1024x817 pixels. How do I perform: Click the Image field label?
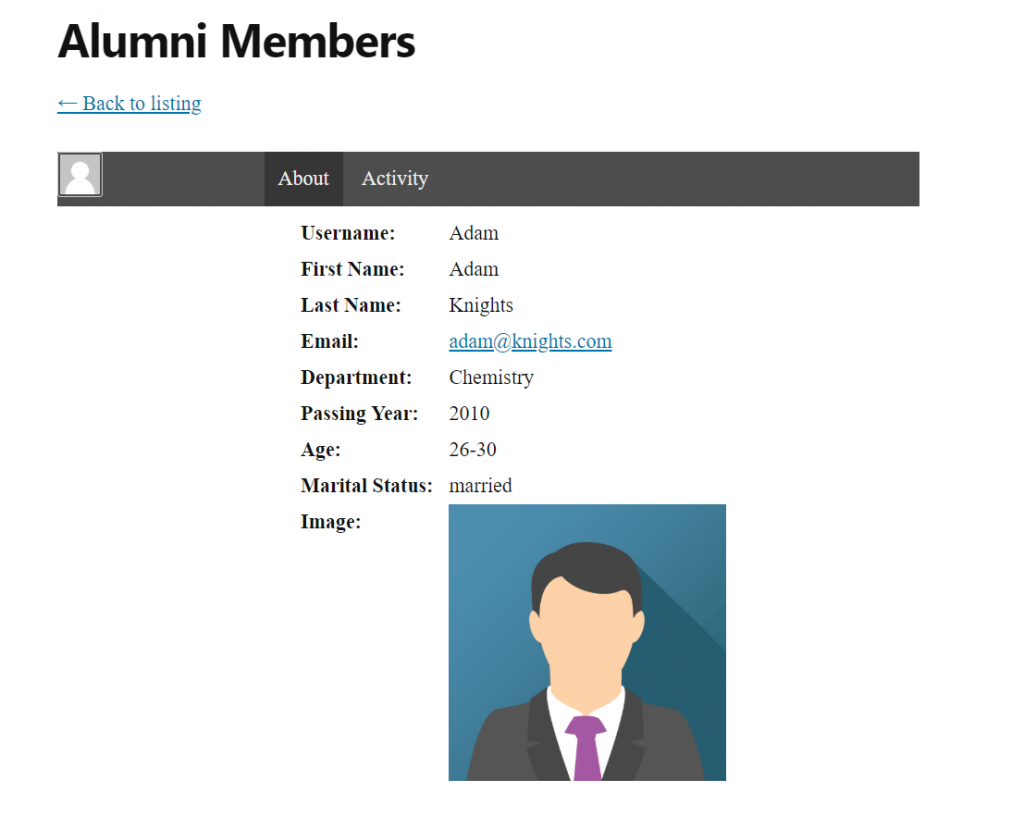click(330, 522)
